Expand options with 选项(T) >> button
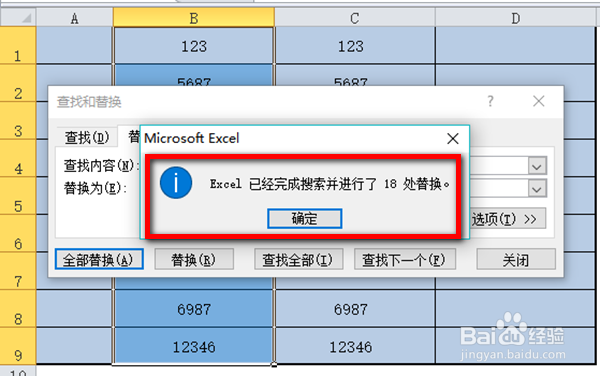The height and width of the screenshot is (376, 600). click(507, 219)
